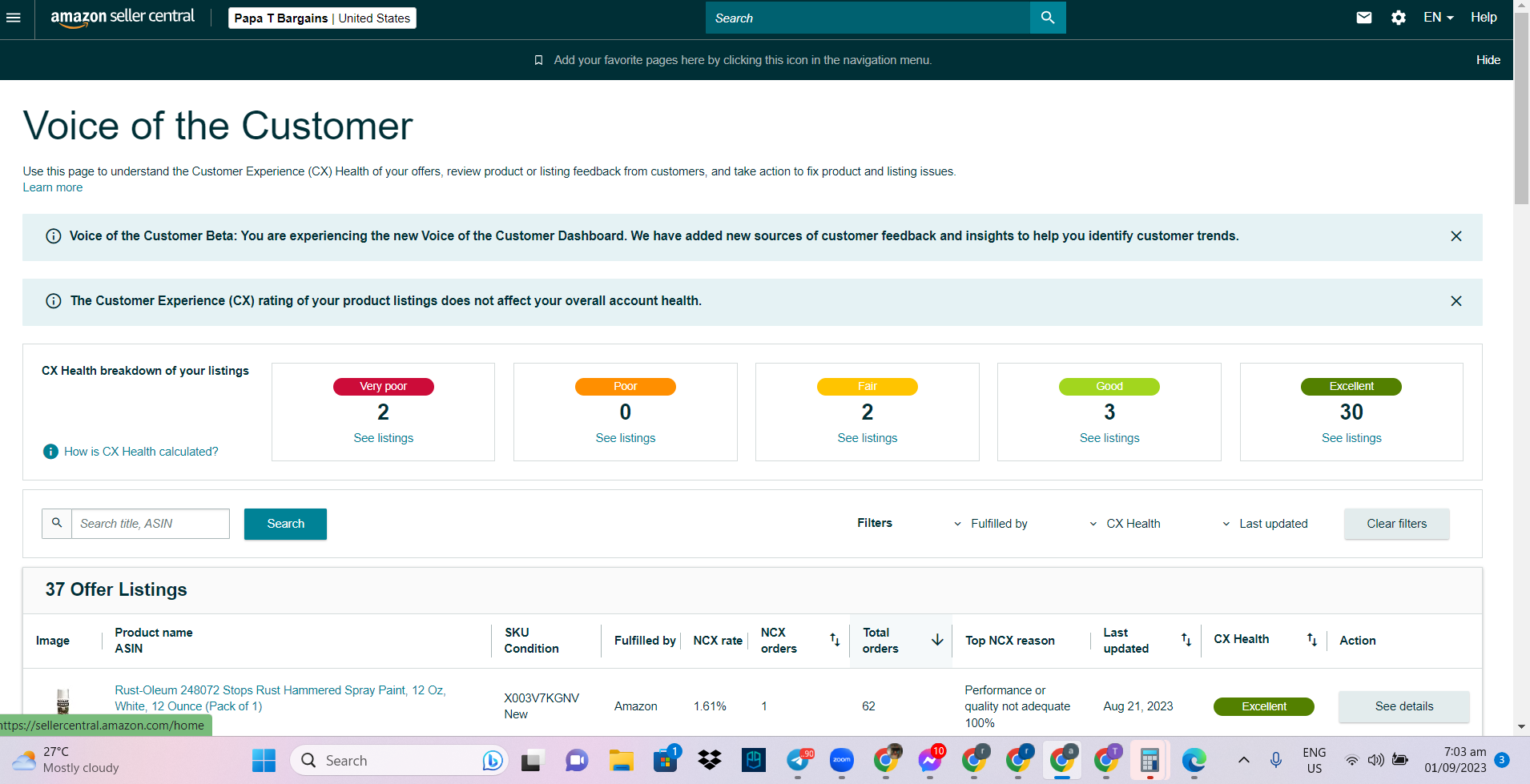This screenshot has height=784, width=1530.
Task: See listings under Excellent
Action: pos(1351,438)
